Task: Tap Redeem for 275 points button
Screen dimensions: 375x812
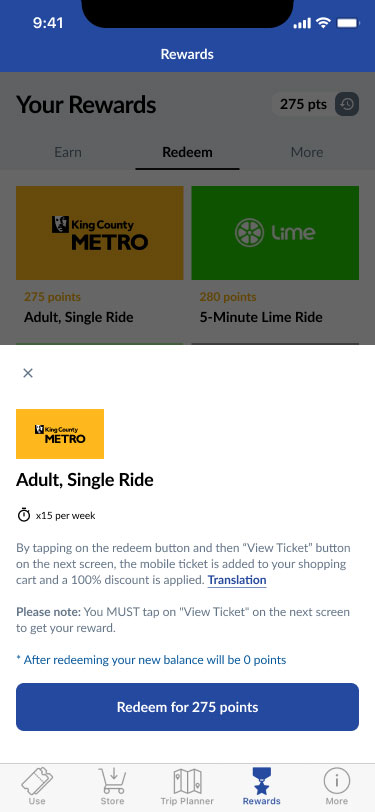Action: 188,707
